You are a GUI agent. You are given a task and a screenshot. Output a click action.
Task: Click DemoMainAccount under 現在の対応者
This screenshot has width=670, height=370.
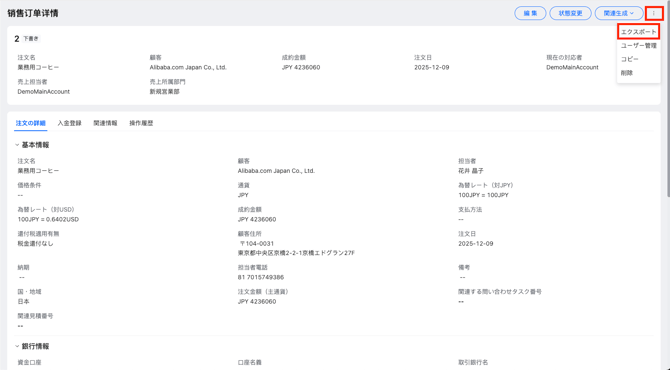[x=572, y=68]
